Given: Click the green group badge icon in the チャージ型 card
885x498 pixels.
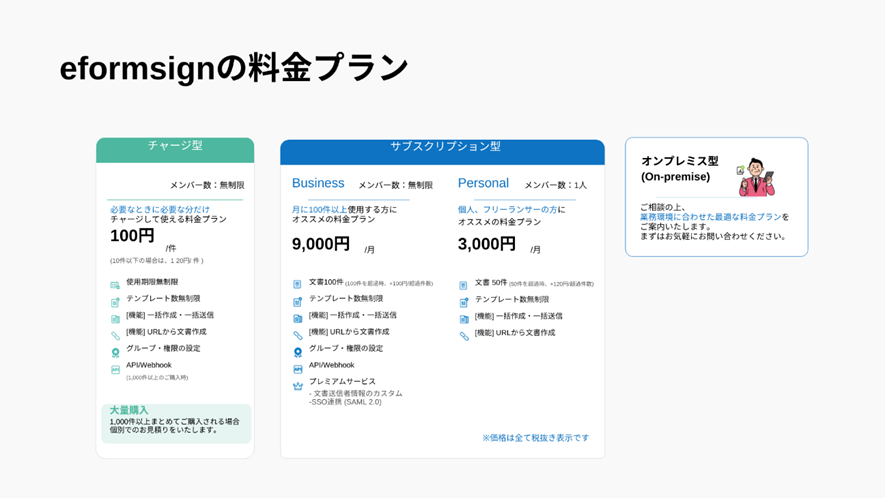Looking at the screenshot, I should pyautogui.click(x=115, y=353).
